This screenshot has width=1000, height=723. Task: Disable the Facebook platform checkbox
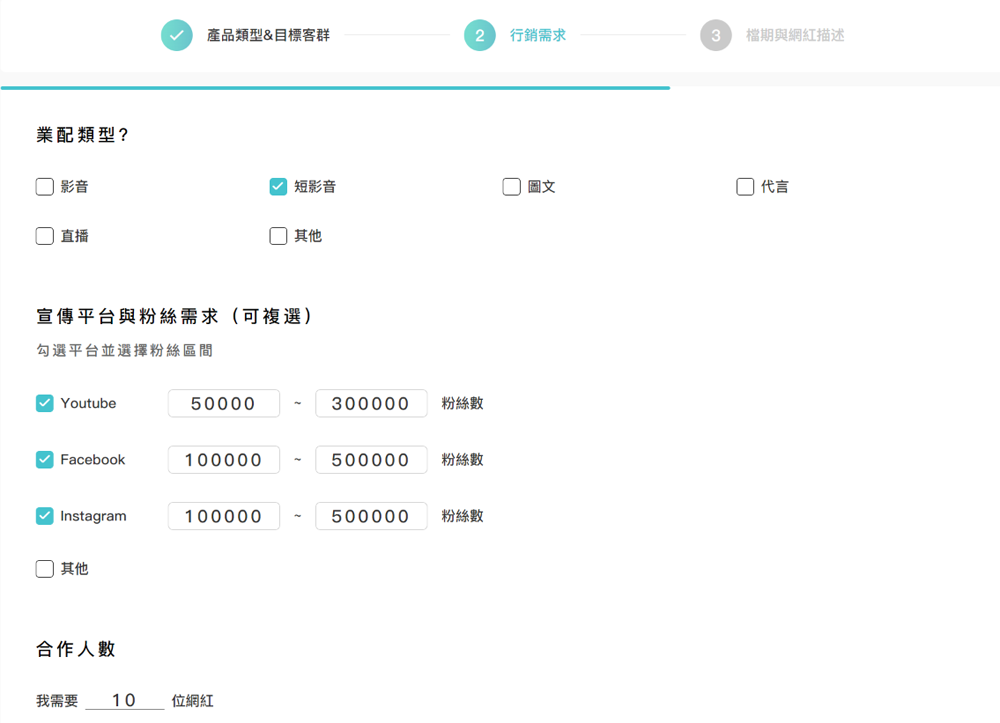pyautogui.click(x=44, y=459)
